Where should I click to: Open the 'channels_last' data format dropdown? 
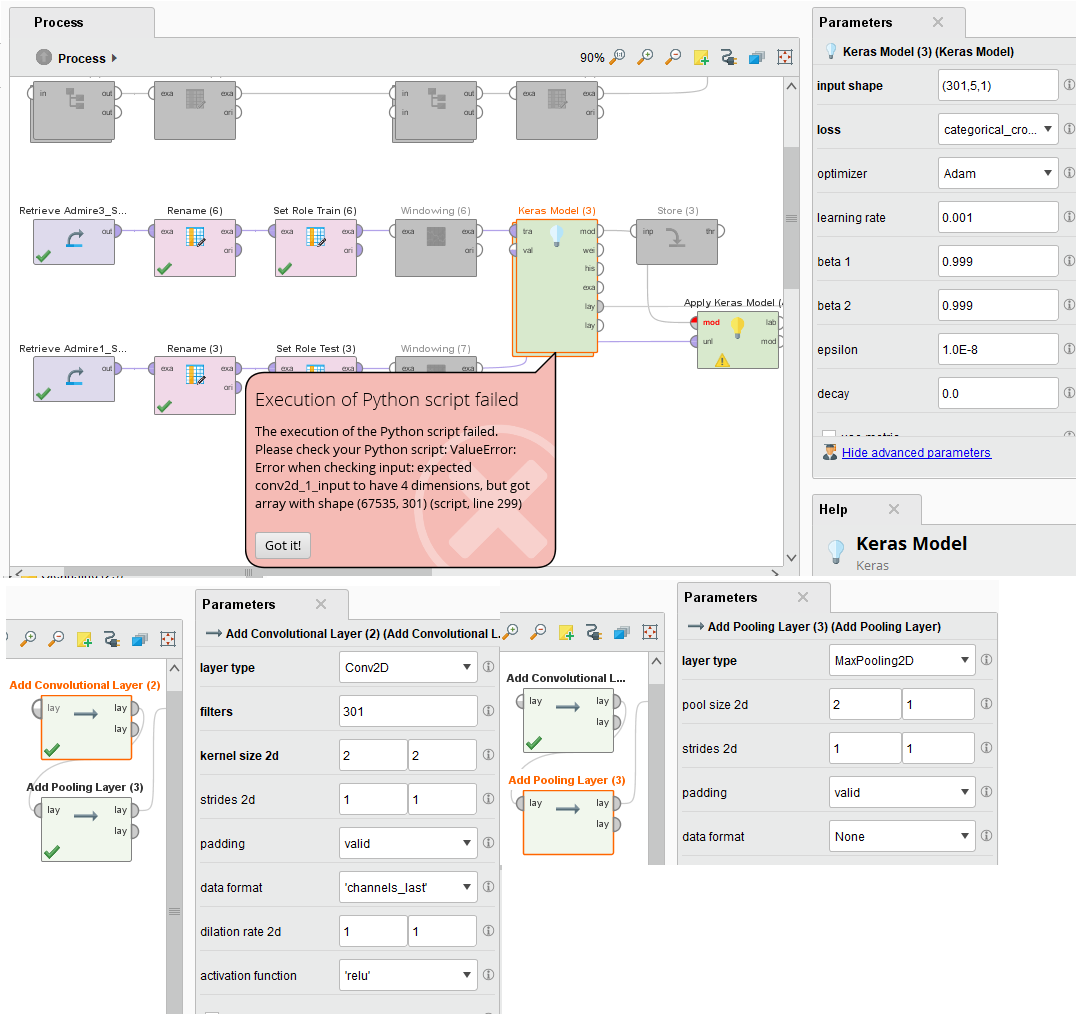(x=408, y=887)
